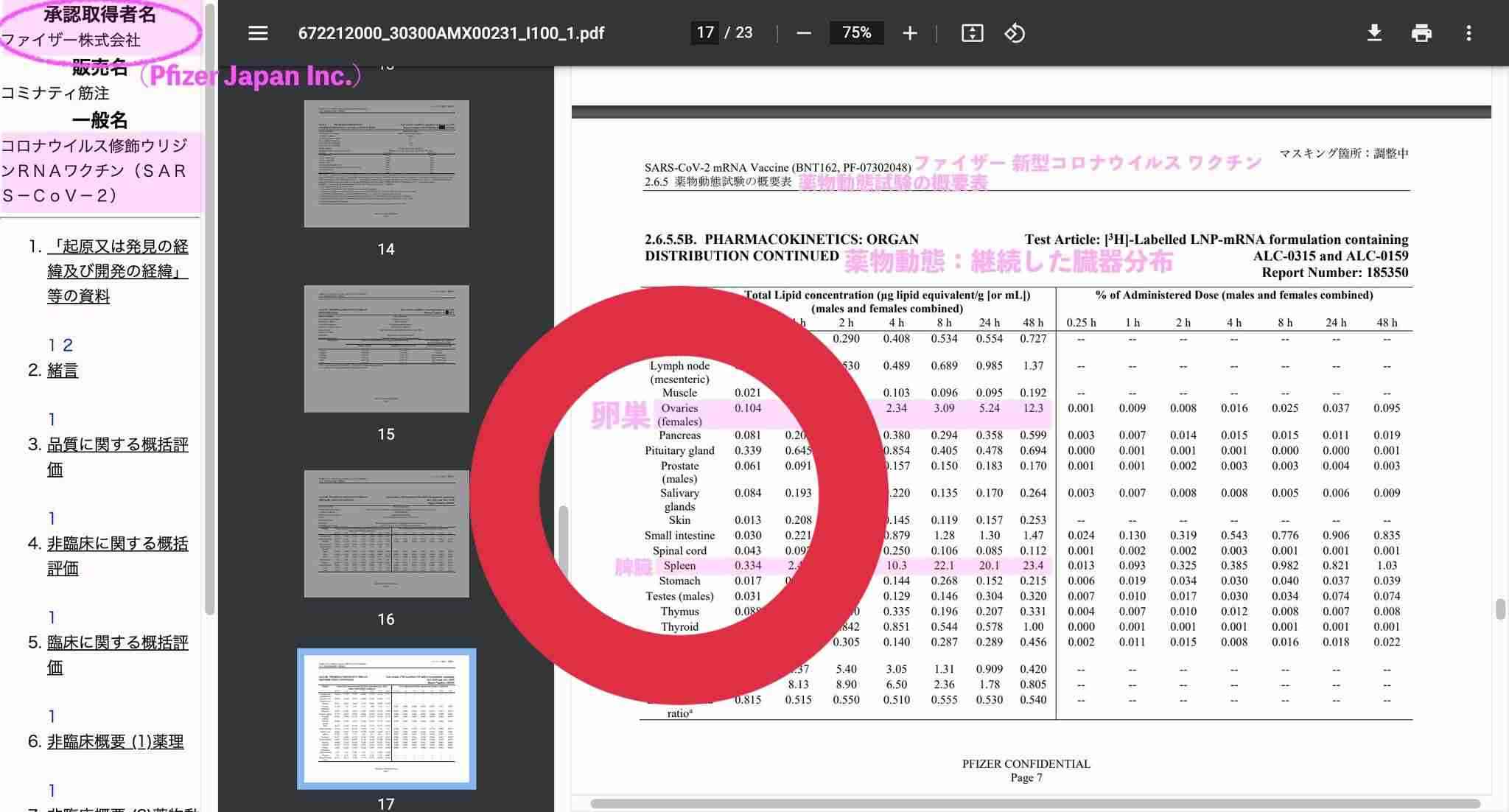Zoom in with the plus icon
This screenshot has height=812, width=1509.
(x=910, y=33)
